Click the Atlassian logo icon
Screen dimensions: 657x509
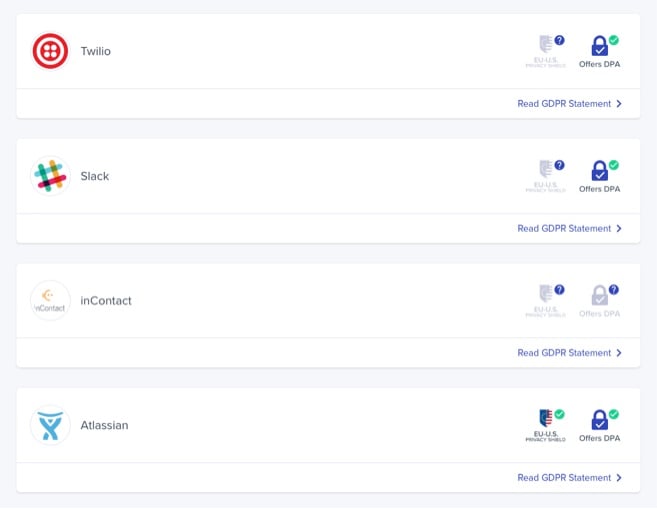point(50,425)
